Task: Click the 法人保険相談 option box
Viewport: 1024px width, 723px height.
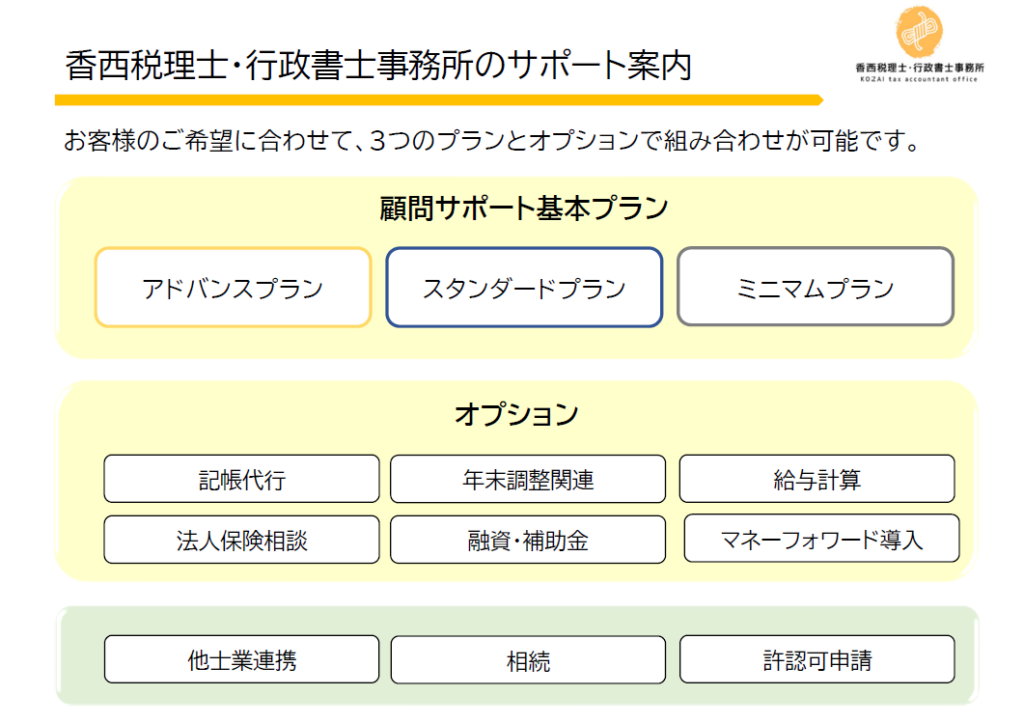Action: point(242,539)
